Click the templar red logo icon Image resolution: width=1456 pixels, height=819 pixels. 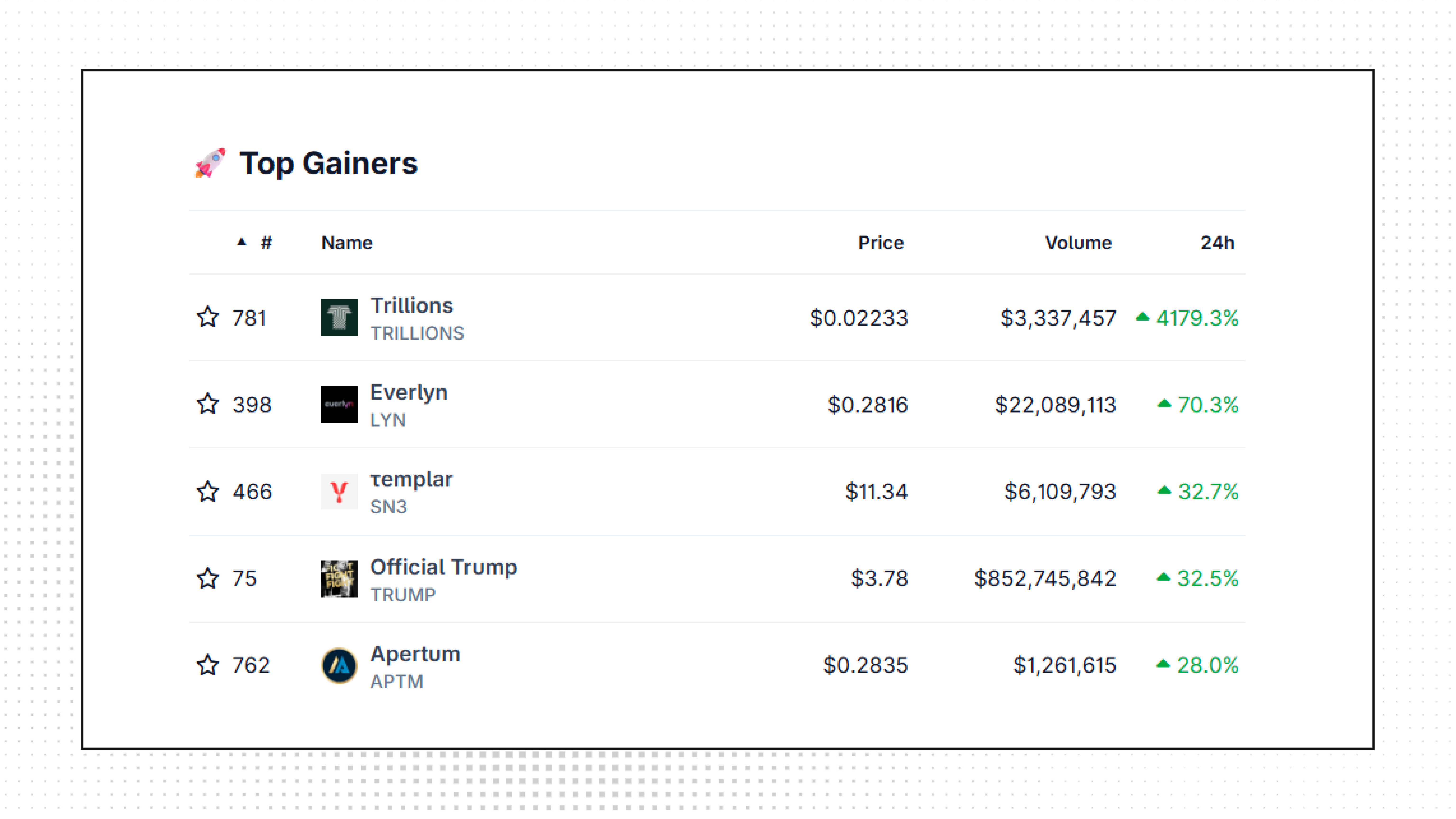coord(339,491)
